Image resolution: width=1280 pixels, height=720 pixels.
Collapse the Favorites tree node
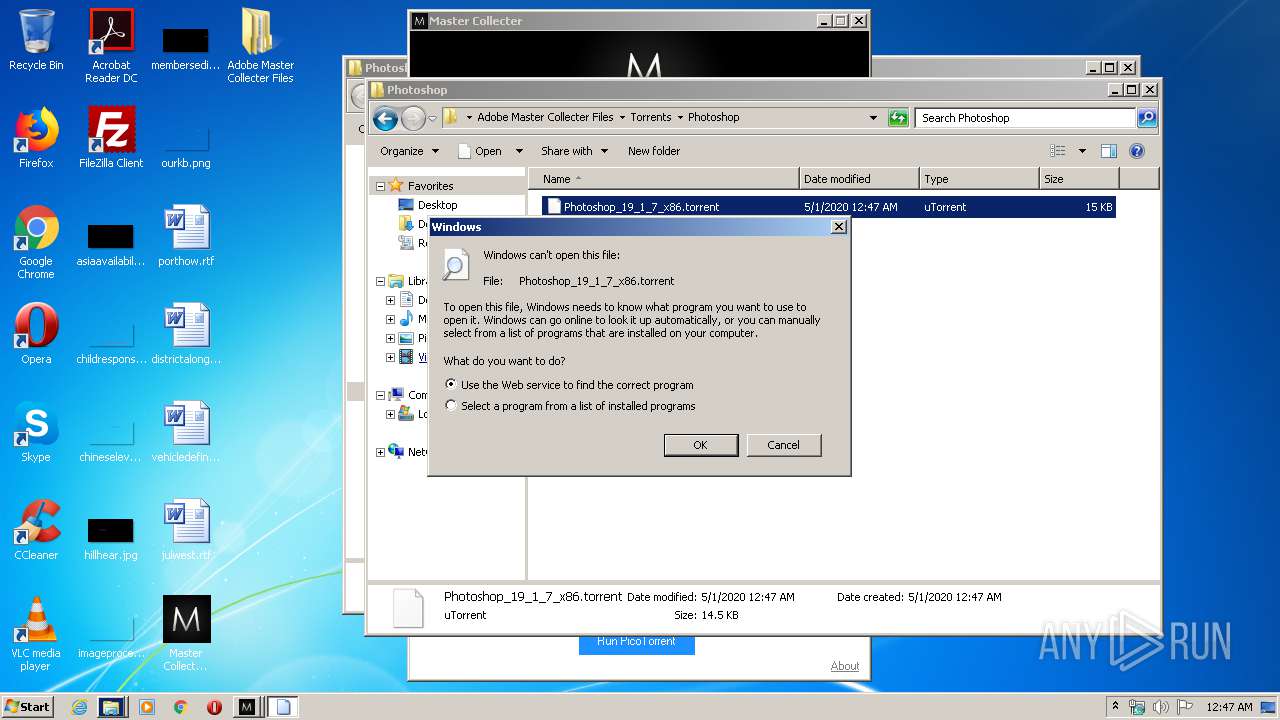pos(380,186)
